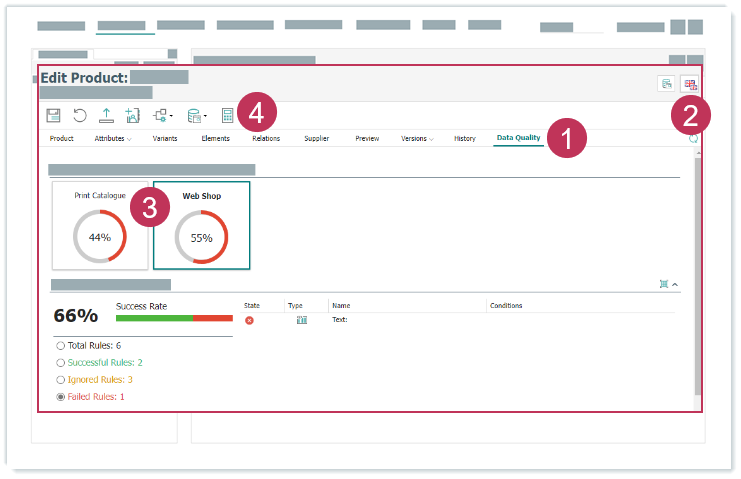The width and height of the screenshot is (741, 479).
Task: Click the Save icon in the toolbar
Action: click(x=54, y=116)
